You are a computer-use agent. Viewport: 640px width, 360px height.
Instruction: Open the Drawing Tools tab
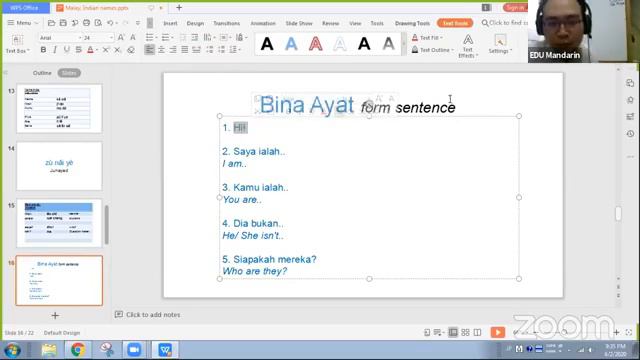tap(412, 23)
